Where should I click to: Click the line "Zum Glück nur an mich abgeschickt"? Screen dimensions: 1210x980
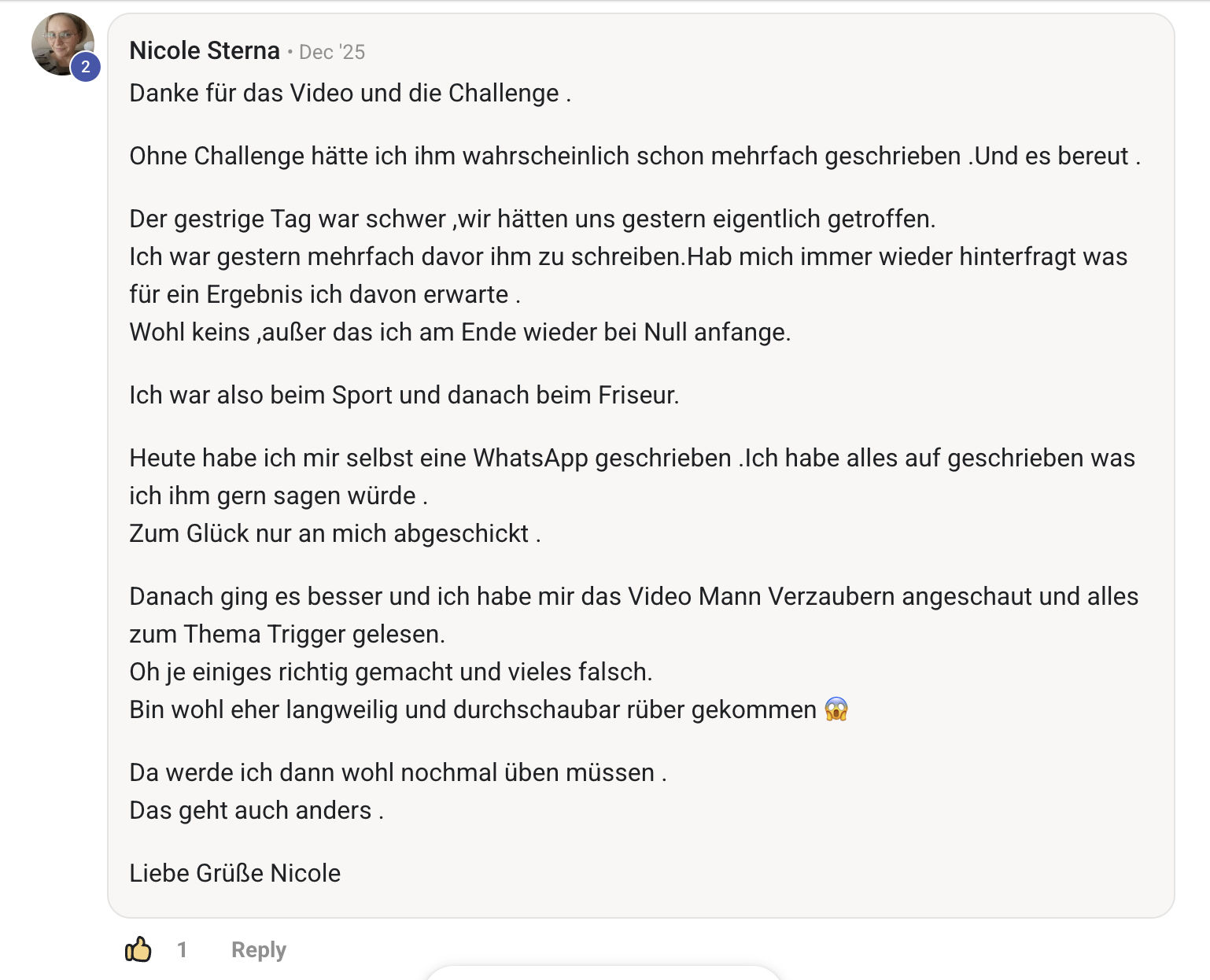(x=335, y=533)
